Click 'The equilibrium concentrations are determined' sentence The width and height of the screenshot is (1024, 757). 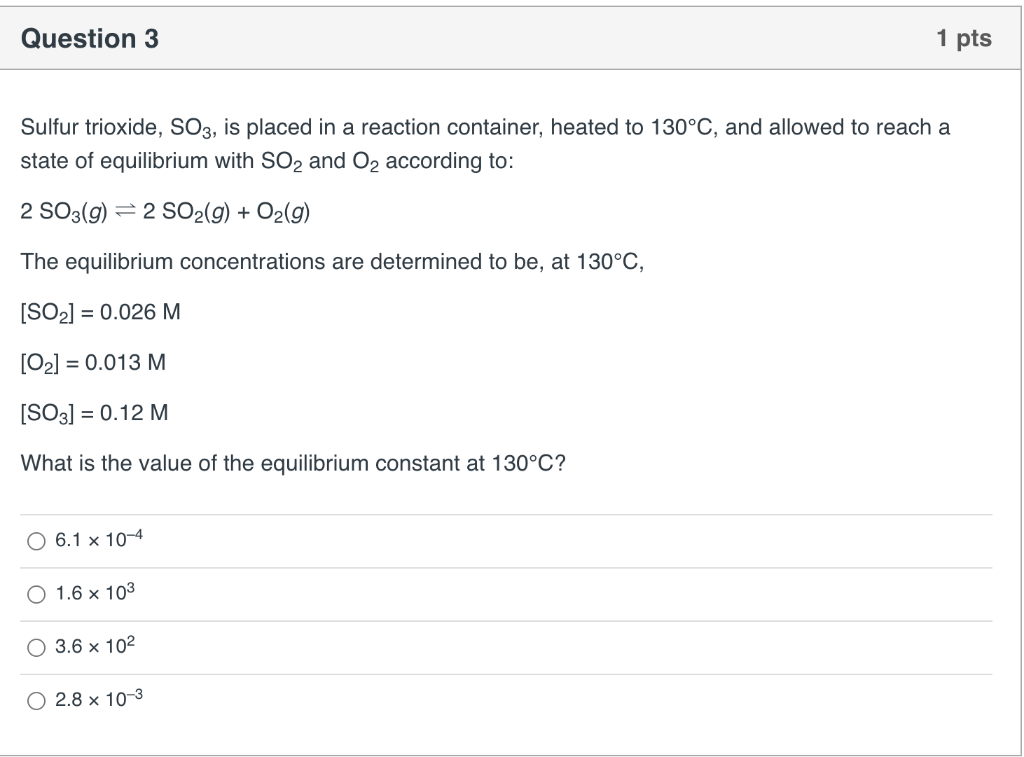(x=332, y=262)
